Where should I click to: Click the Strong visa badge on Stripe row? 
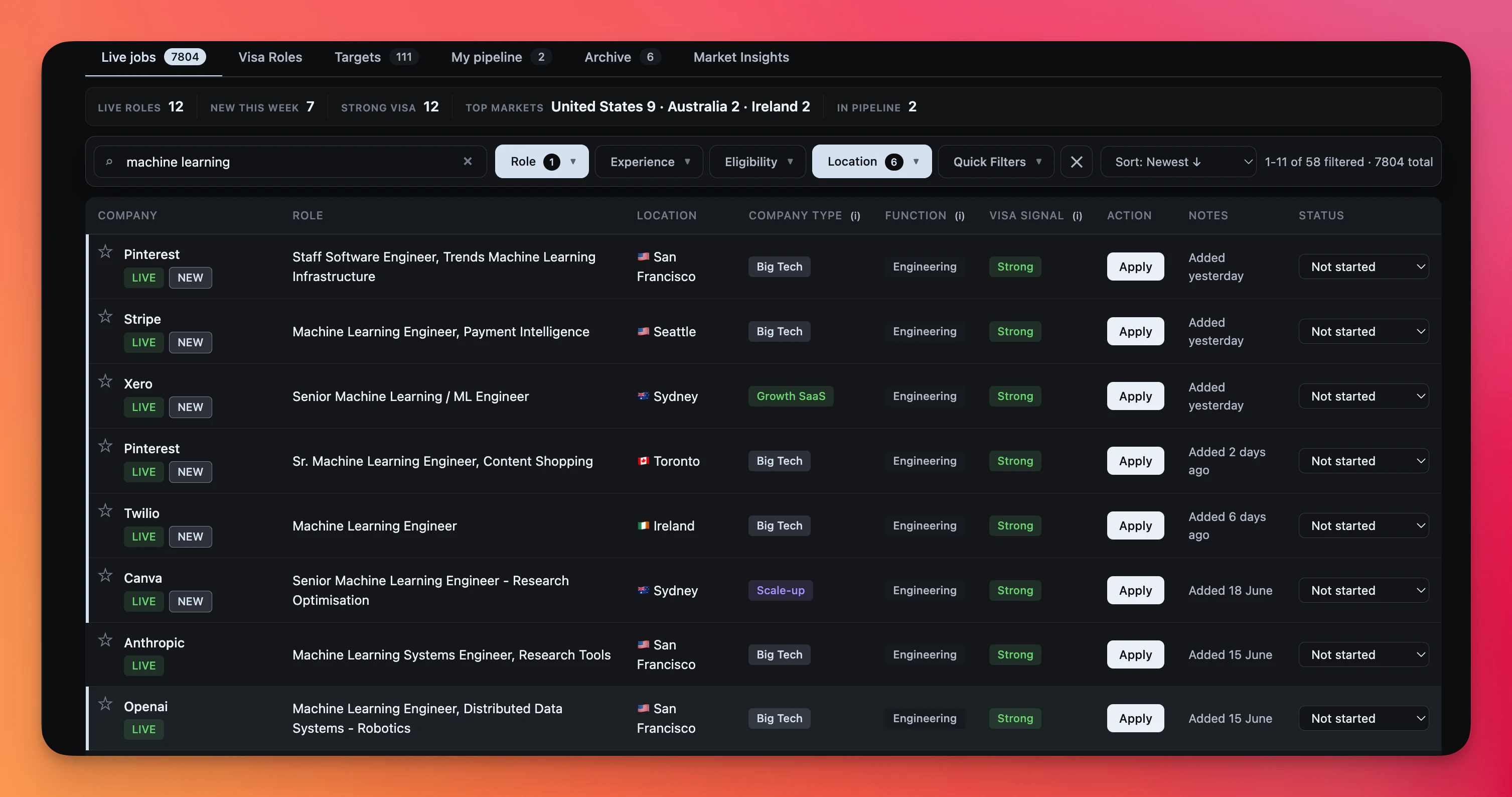point(1015,331)
